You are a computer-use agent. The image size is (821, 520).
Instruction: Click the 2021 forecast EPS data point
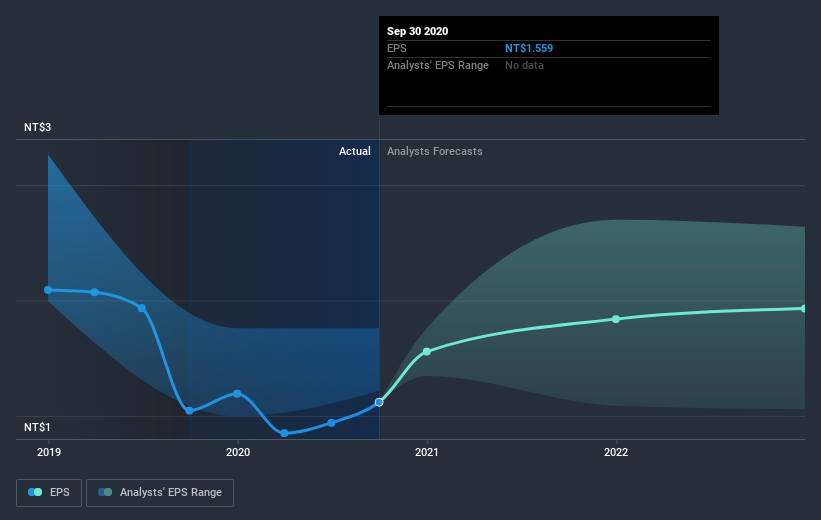(x=427, y=351)
